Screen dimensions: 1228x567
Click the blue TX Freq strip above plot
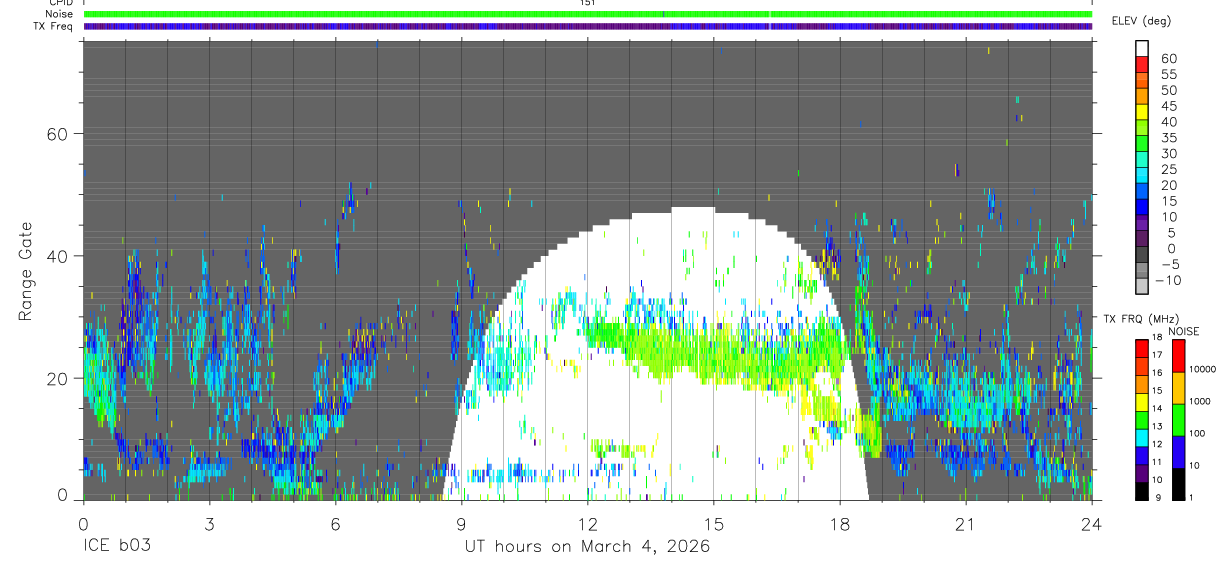click(588, 26)
